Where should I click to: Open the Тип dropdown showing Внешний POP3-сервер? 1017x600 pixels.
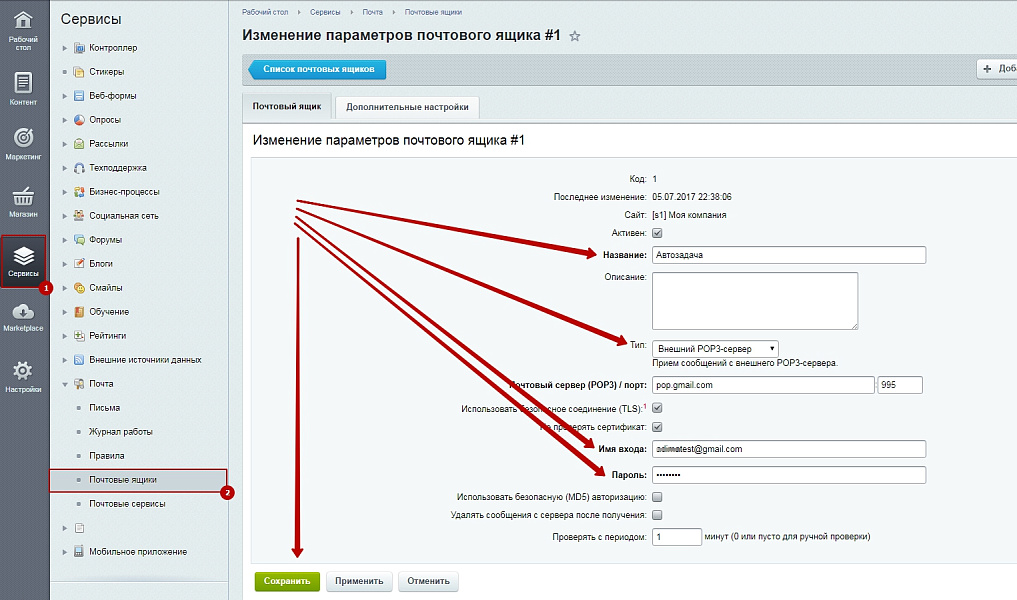(x=715, y=348)
